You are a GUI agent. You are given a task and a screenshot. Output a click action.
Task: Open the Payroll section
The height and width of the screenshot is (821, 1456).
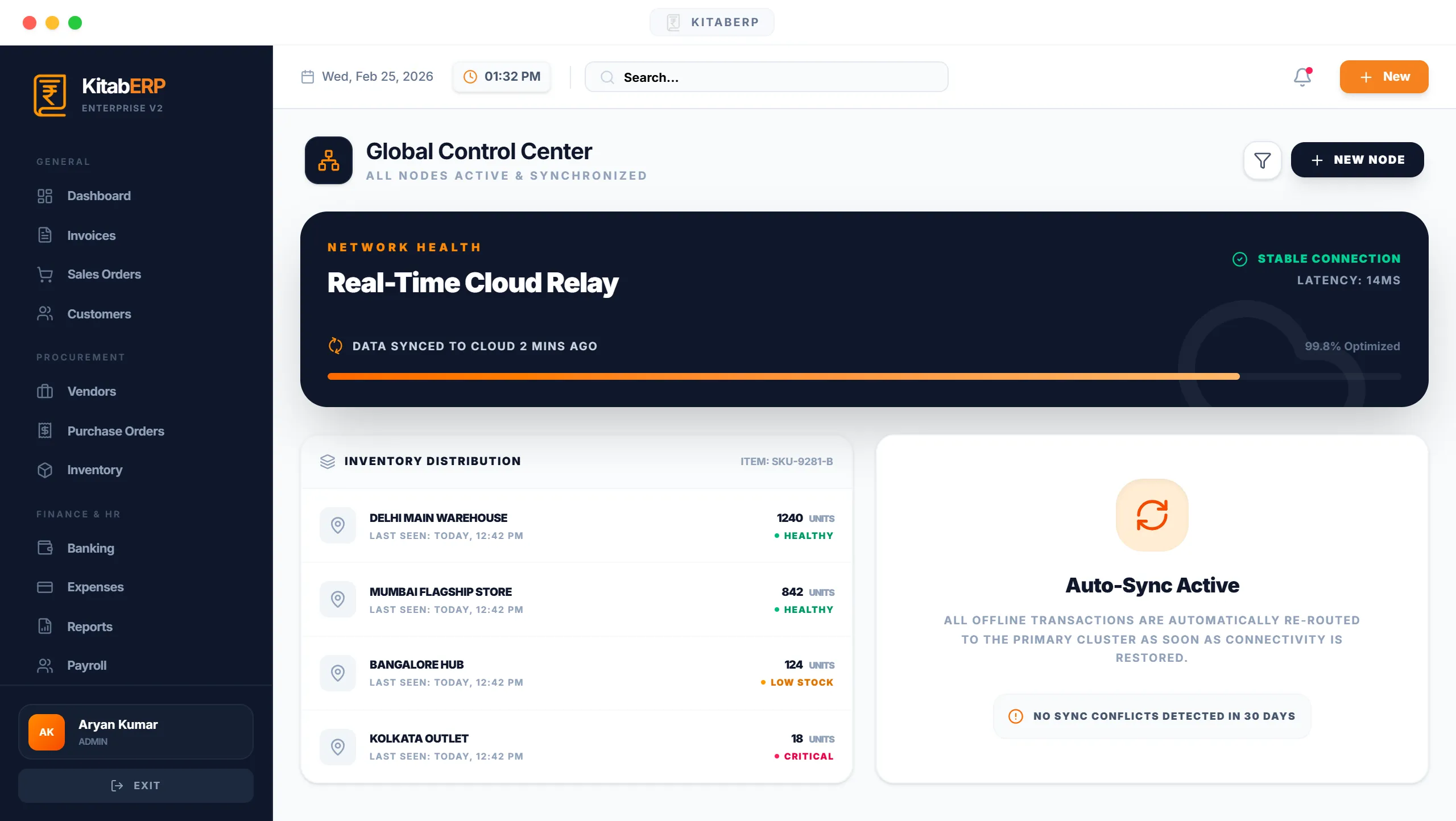click(x=86, y=665)
